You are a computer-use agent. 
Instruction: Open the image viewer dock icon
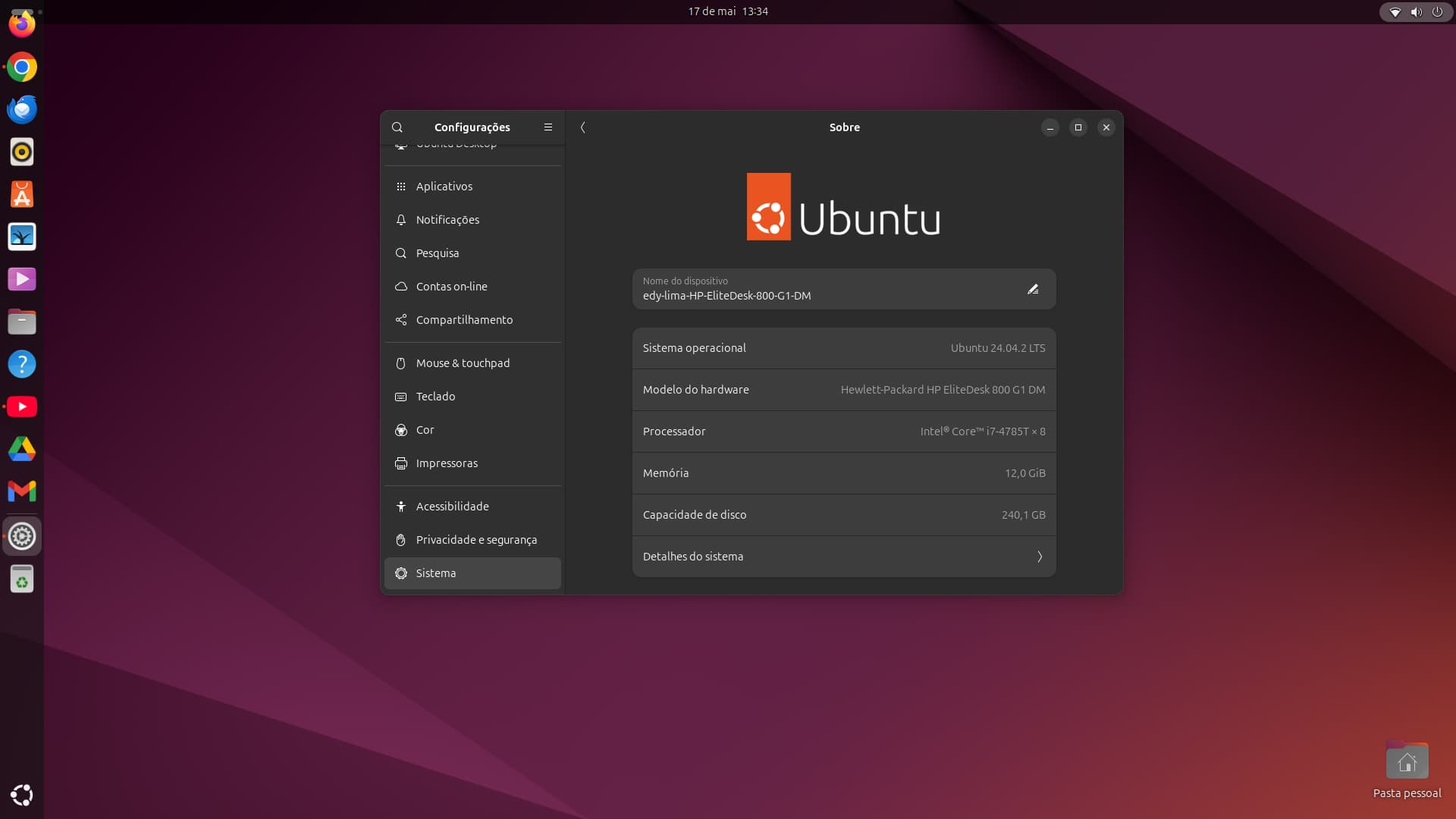(x=22, y=237)
